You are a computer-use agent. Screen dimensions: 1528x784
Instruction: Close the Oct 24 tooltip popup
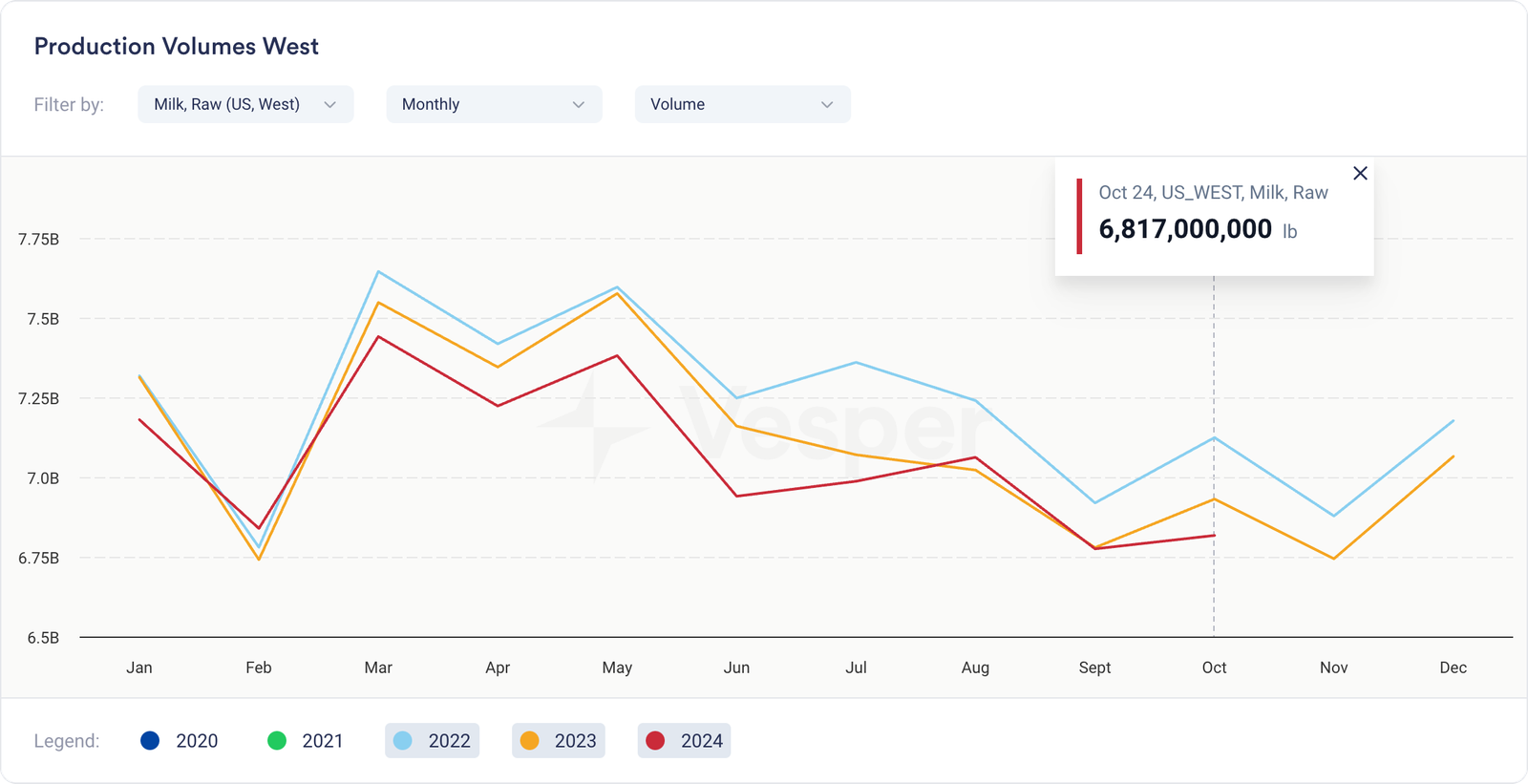click(1360, 173)
